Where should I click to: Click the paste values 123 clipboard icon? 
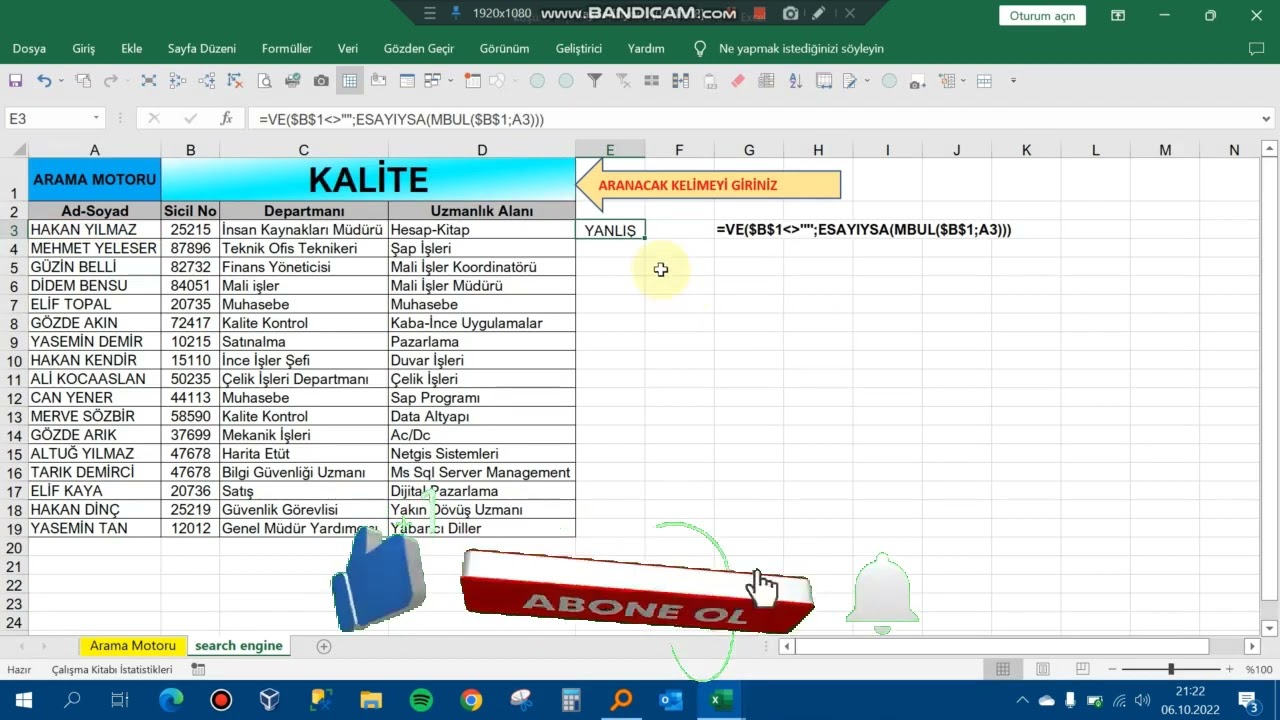tap(710, 81)
